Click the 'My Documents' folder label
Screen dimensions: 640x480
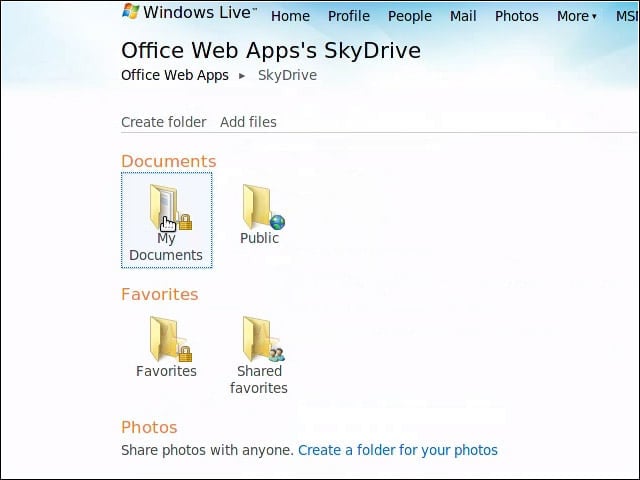point(166,247)
